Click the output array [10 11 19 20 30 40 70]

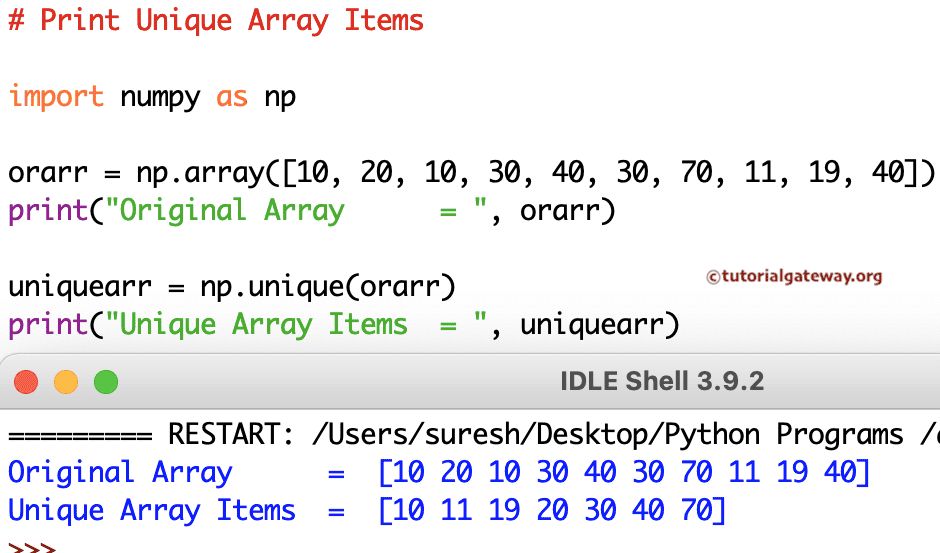coord(552,511)
